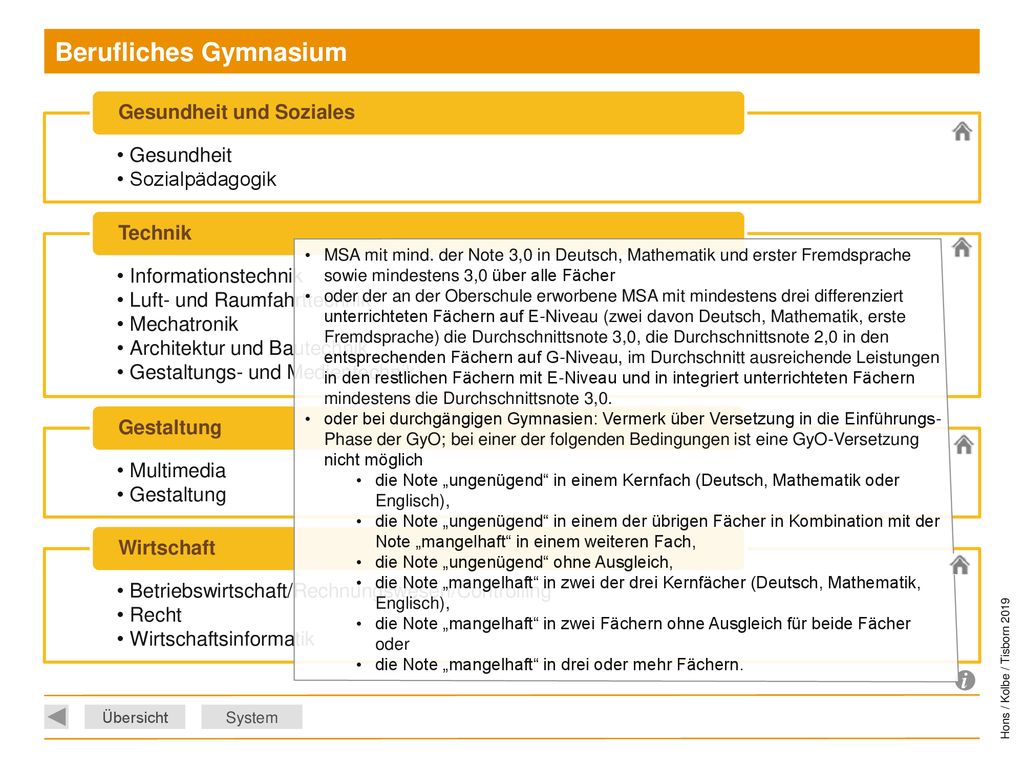Click the Betriebswirtschaft/Rechnungswesen/Controlling entry
The image size is (1024, 768).
click(334, 591)
